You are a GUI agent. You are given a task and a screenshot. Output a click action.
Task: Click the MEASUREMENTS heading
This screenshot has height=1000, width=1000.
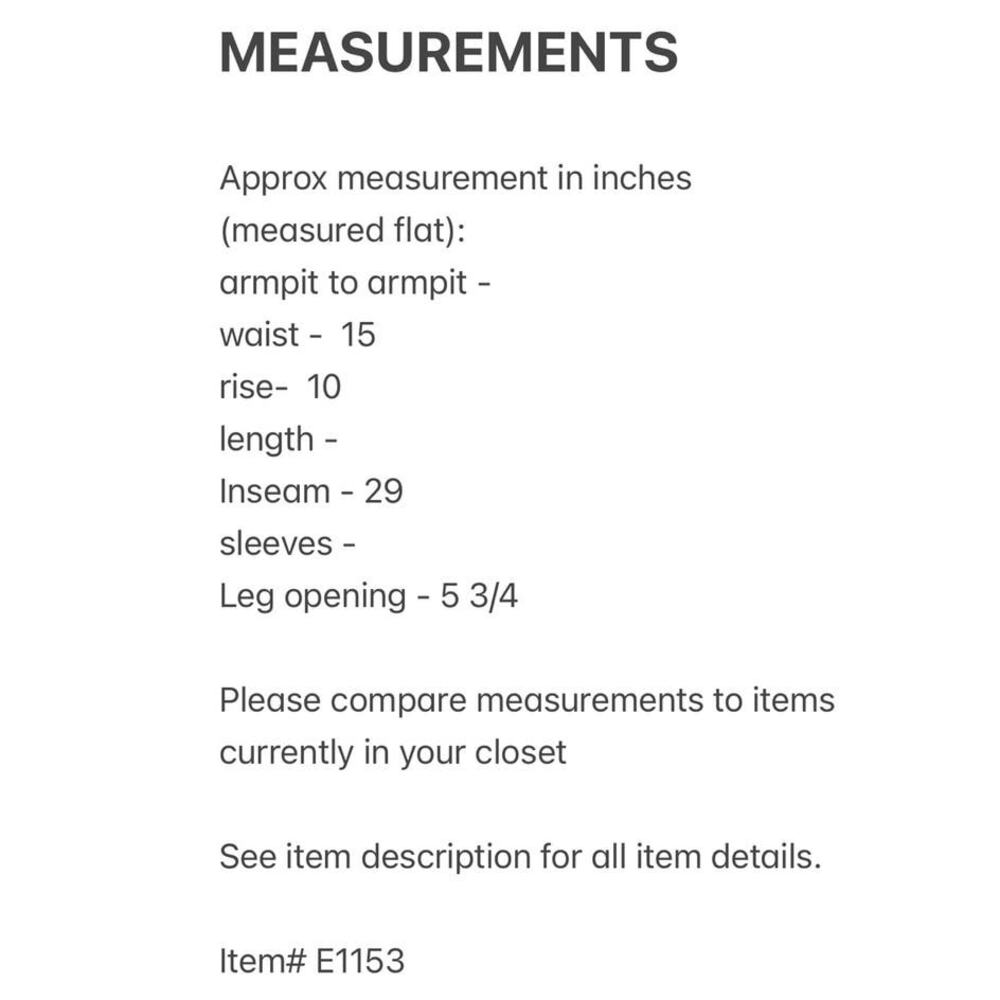[448, 52]
